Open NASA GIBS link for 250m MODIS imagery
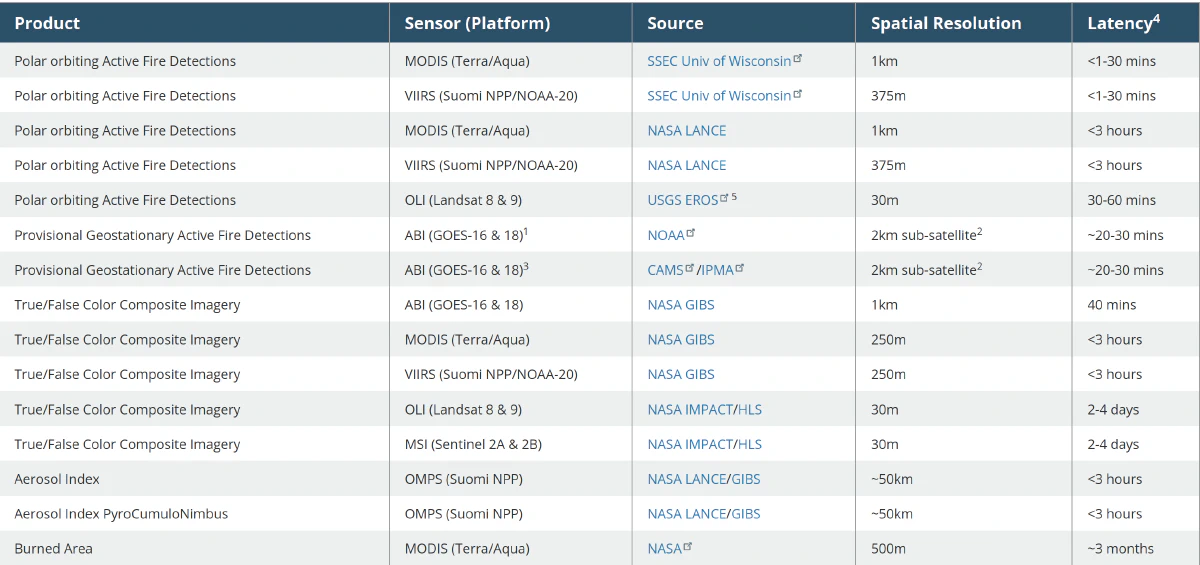1200x565 pixels. pos(680,340)
